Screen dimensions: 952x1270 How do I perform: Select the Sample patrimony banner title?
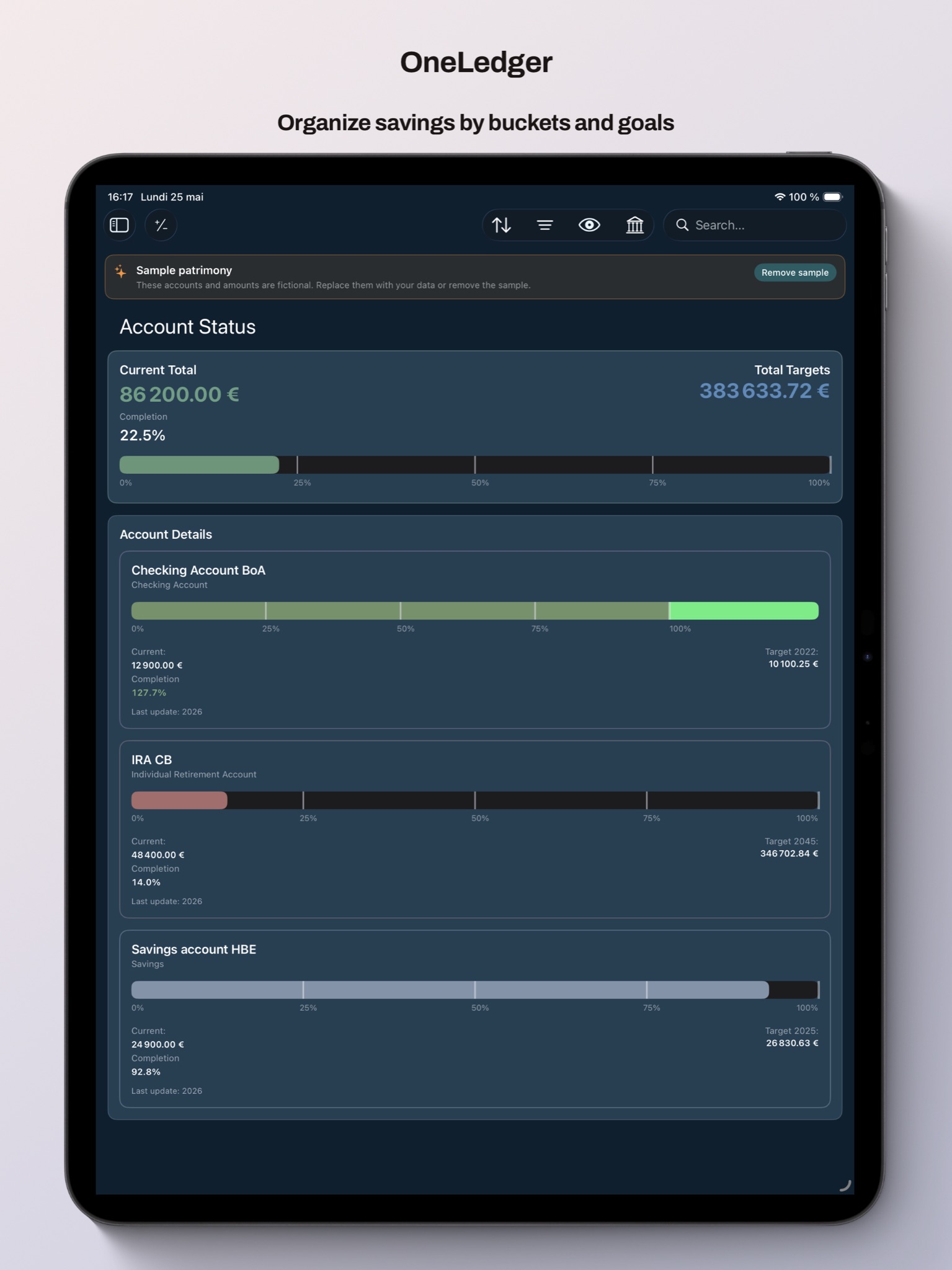[184, 270]
